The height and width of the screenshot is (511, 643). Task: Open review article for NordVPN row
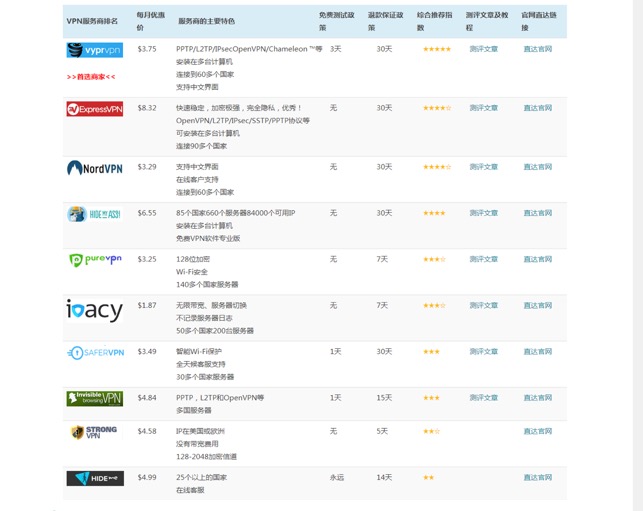(x=484, y=167)
